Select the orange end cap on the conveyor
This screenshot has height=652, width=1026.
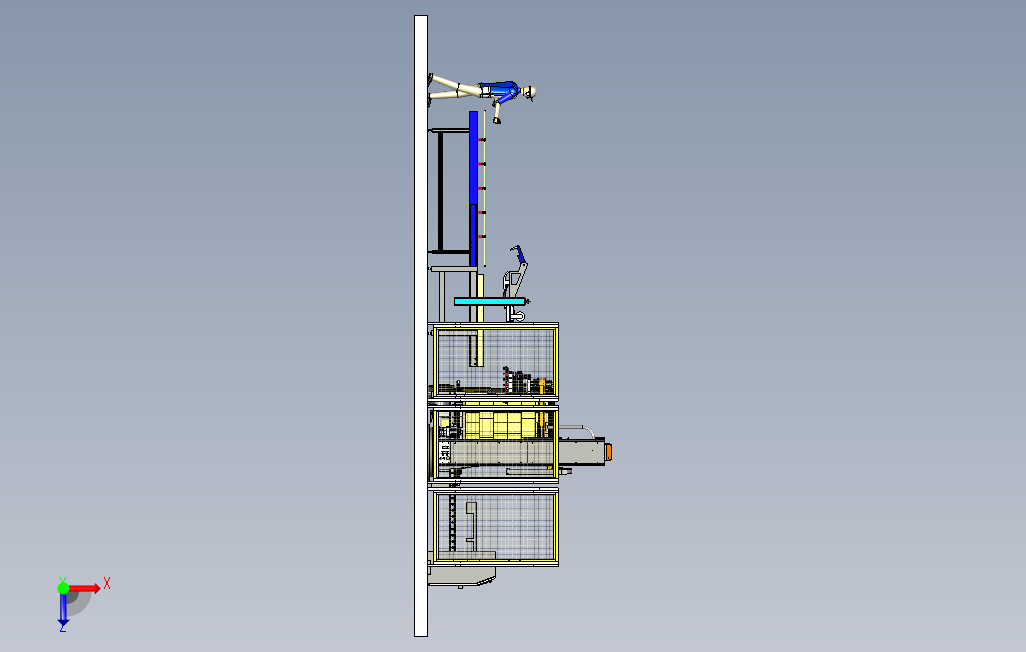[x=609, y=452]
